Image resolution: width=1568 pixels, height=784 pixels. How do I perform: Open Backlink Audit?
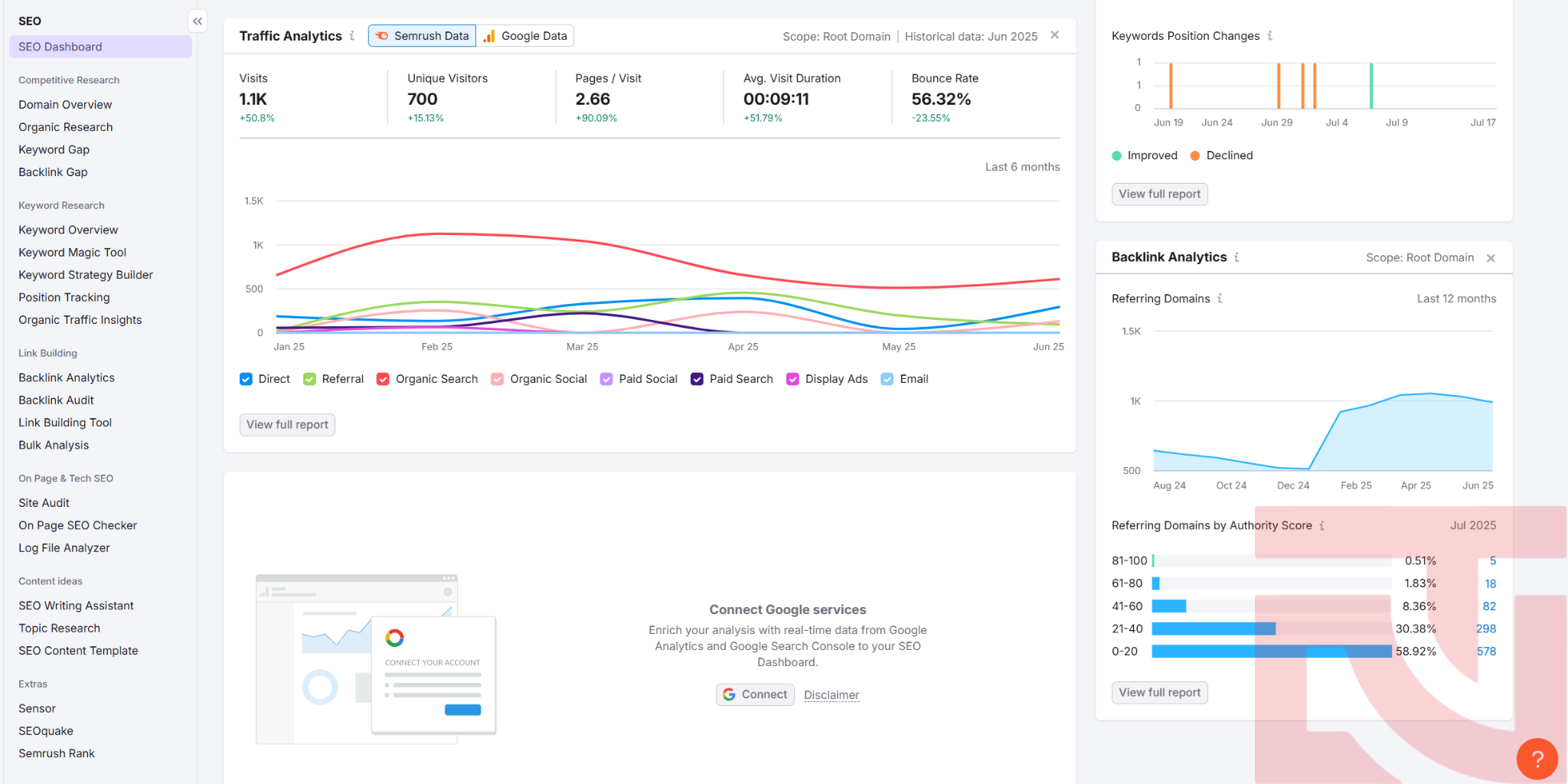tap(57, 400)
